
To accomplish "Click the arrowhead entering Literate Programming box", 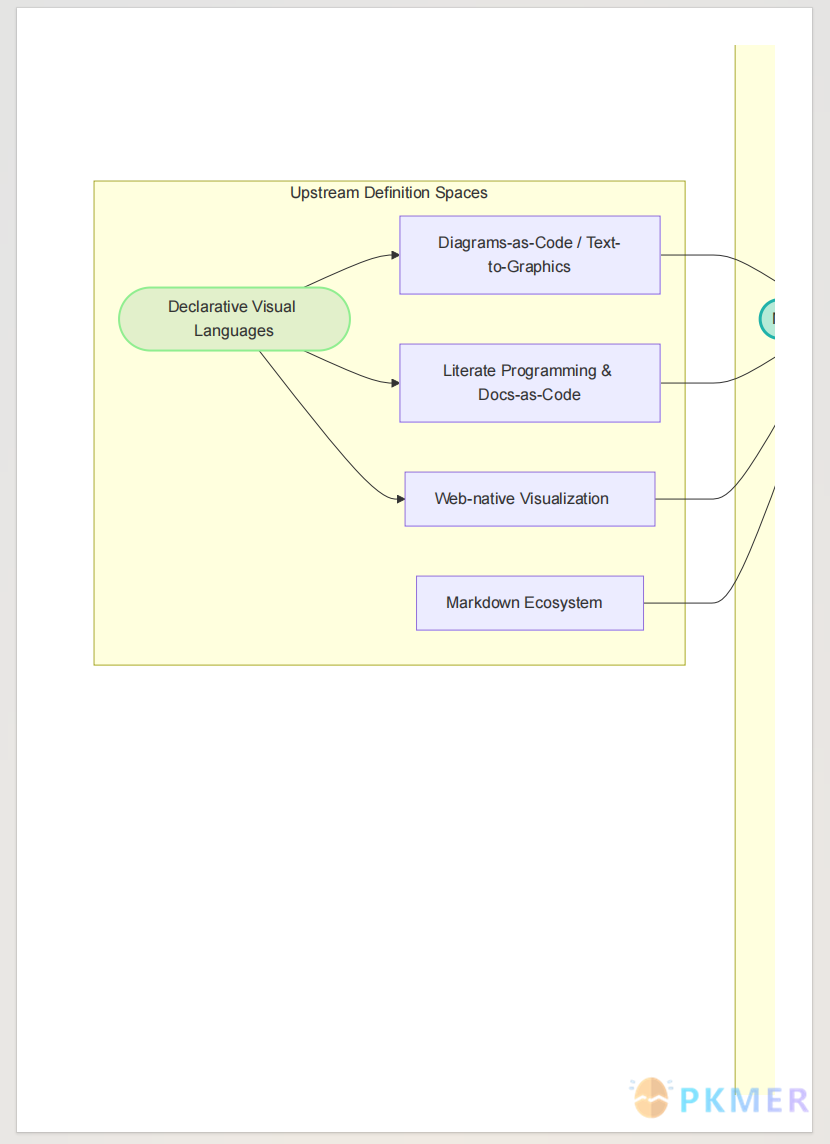I will (x=395, y=383).
